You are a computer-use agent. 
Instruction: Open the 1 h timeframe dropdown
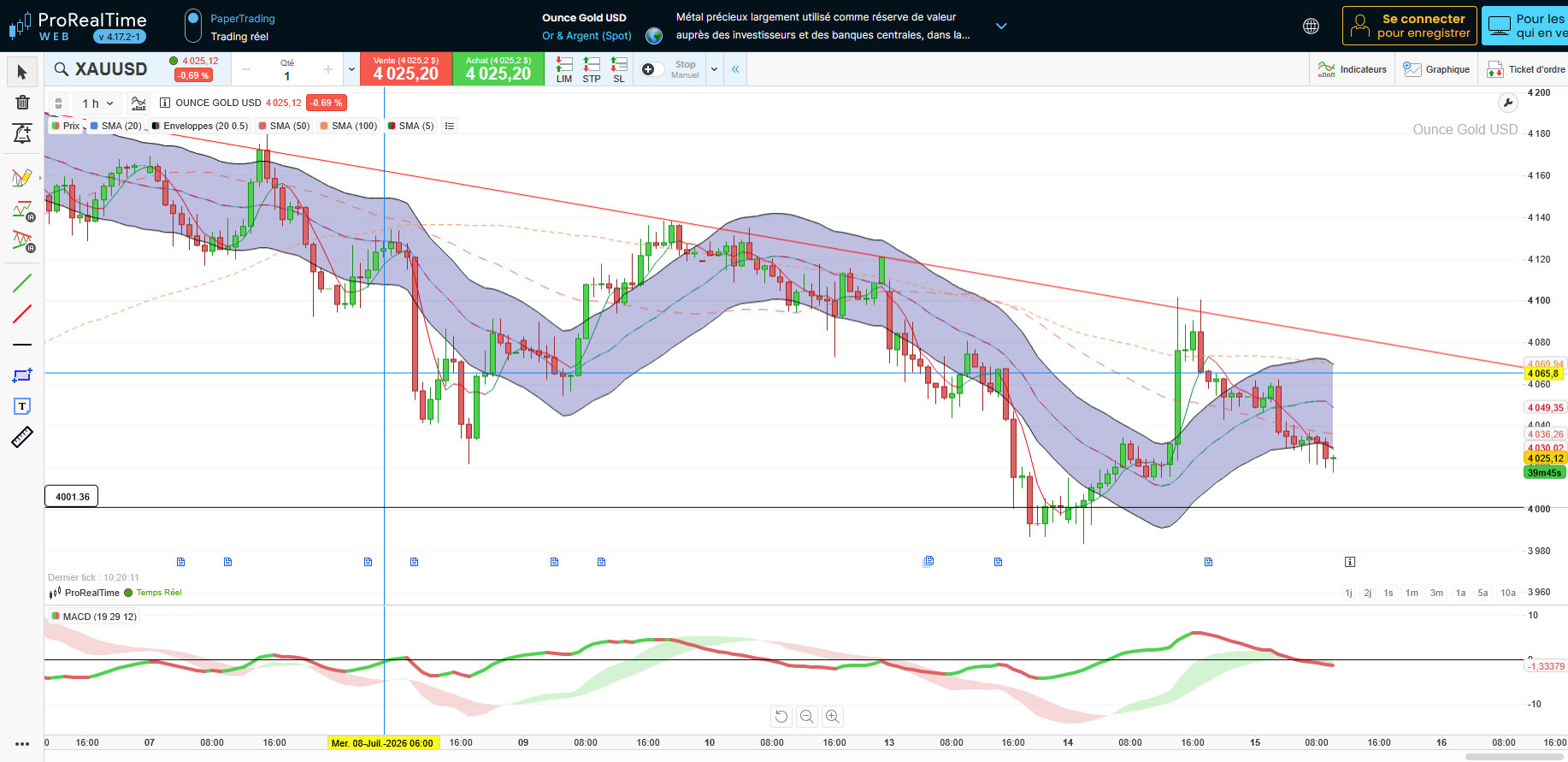point(97,103)
